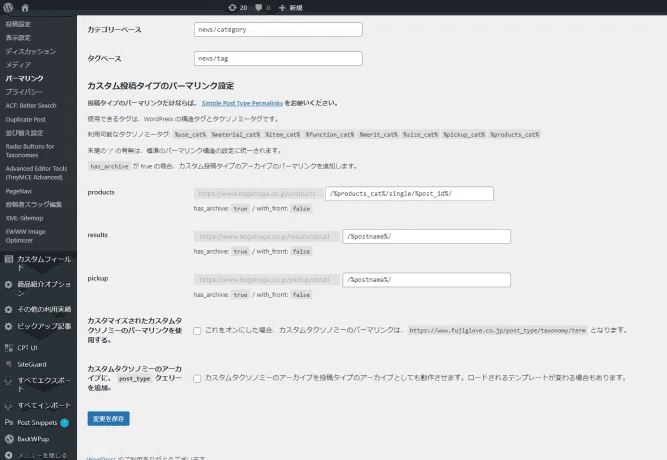Open PageNavi settings
Image resolution: width=667 pixels, height=460 pixels.
pyautogui.click(x=18, y=191)
